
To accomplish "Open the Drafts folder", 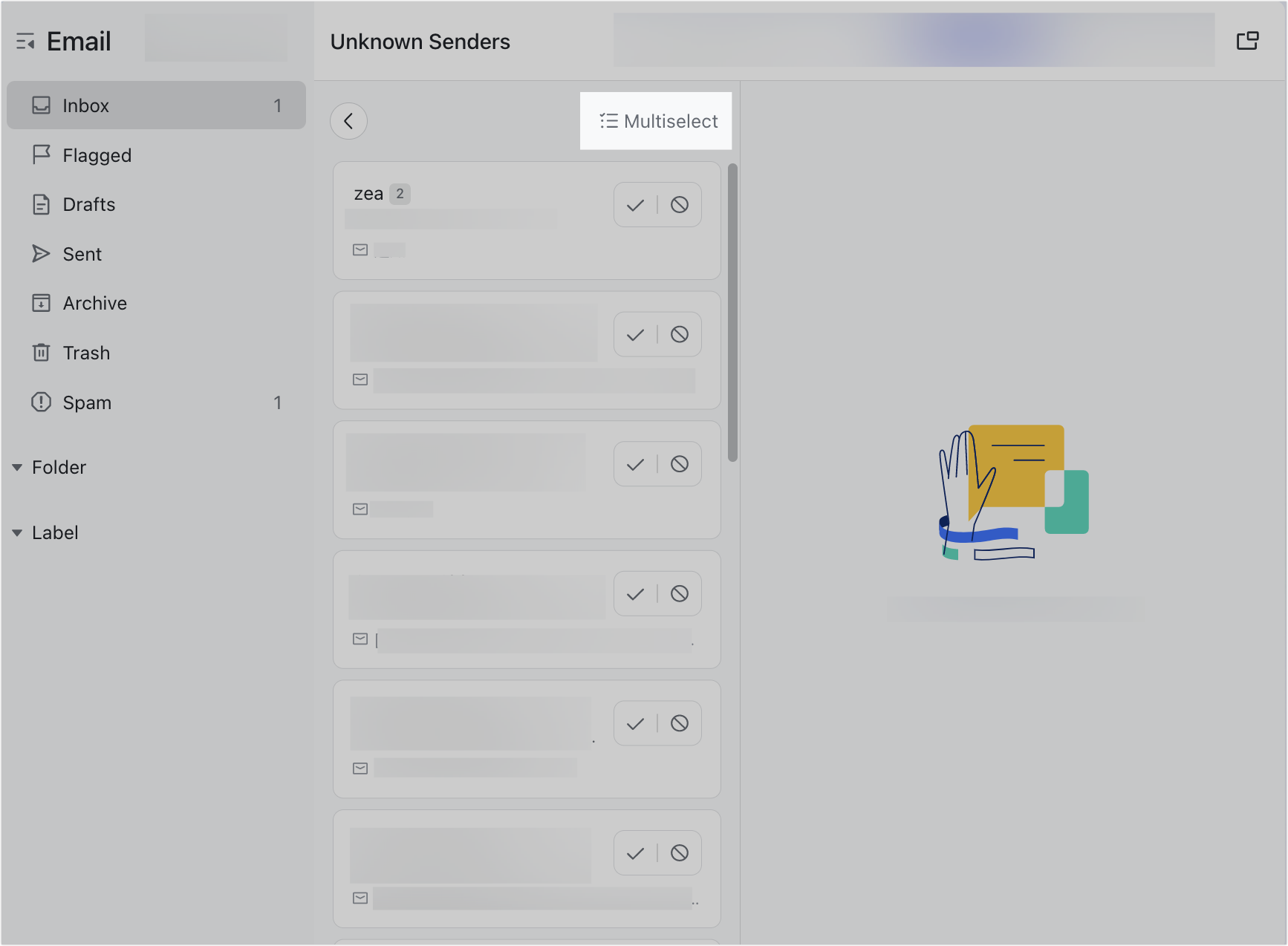I will coord(156,204).
